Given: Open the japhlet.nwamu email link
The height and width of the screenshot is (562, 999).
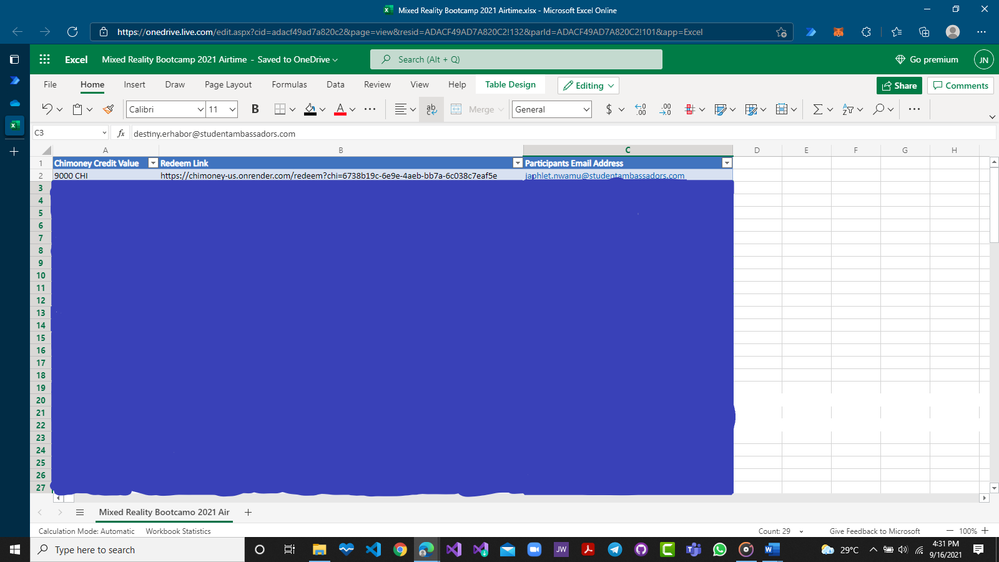Looking at the screenshot, I should [605, 175].
